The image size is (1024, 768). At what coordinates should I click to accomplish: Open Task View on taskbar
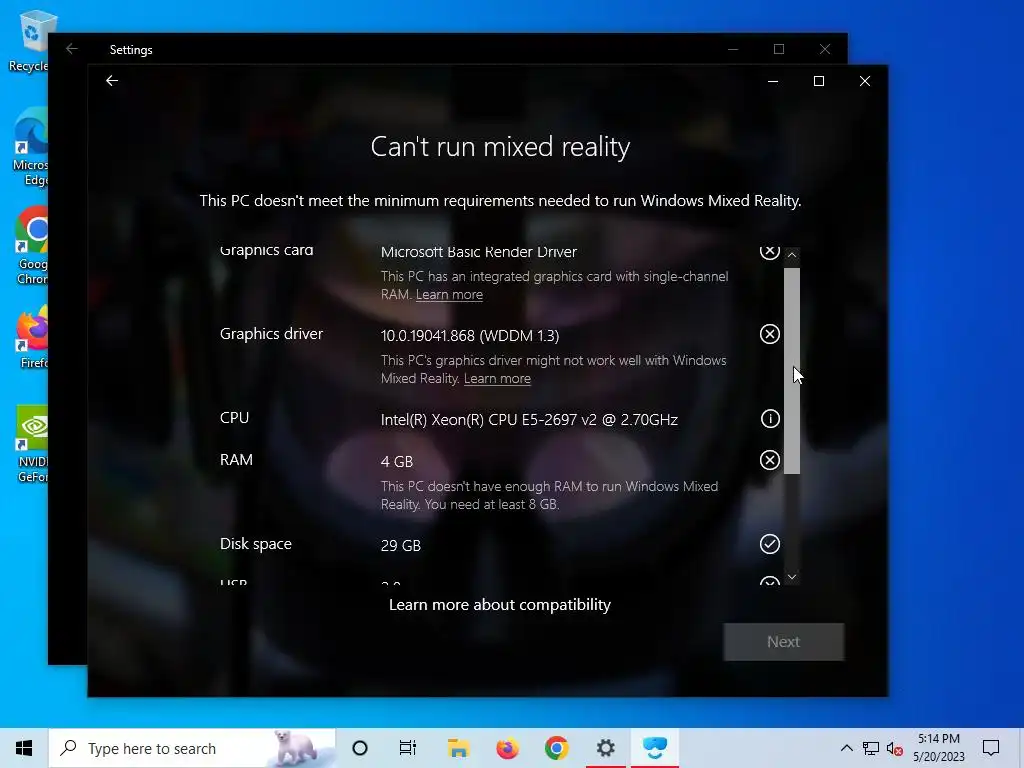point(408,748)
